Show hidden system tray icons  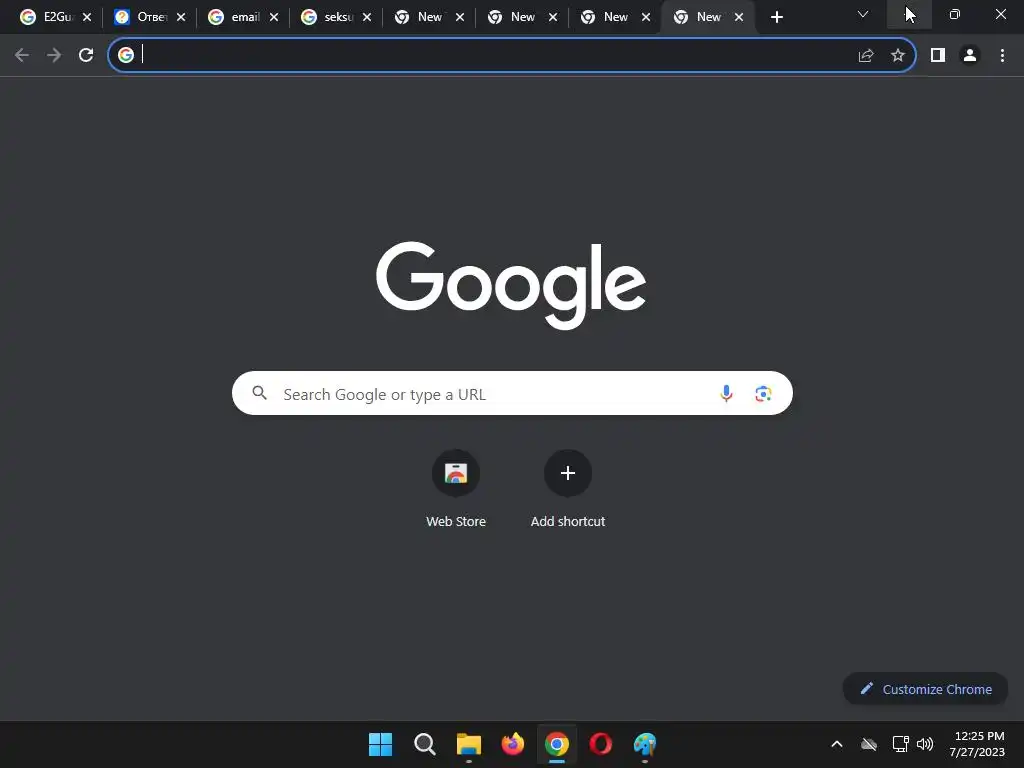[837, 744]
